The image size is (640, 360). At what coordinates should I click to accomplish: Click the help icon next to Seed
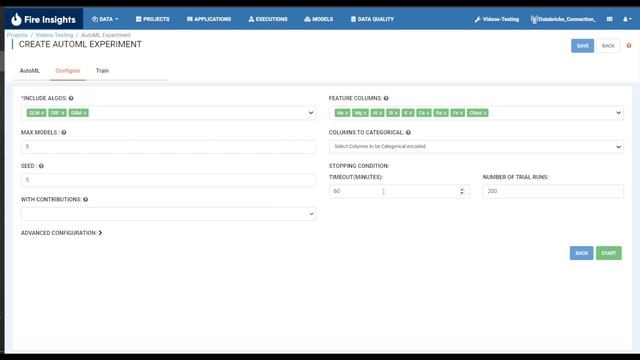click(x=41, y=166)
